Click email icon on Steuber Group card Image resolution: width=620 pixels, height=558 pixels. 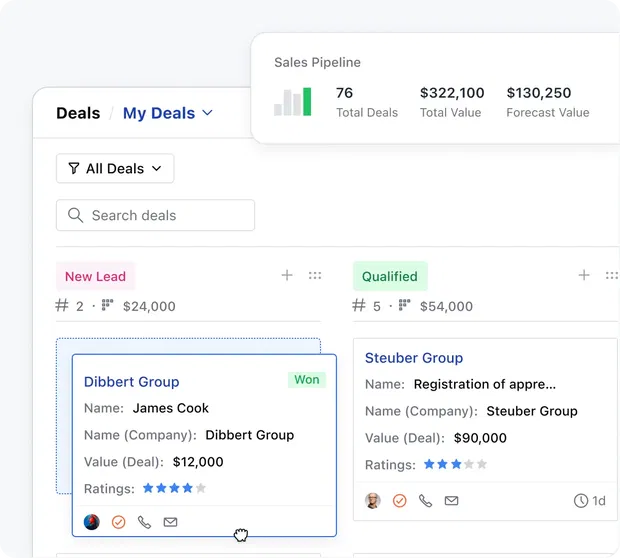[x=452, y=501]
